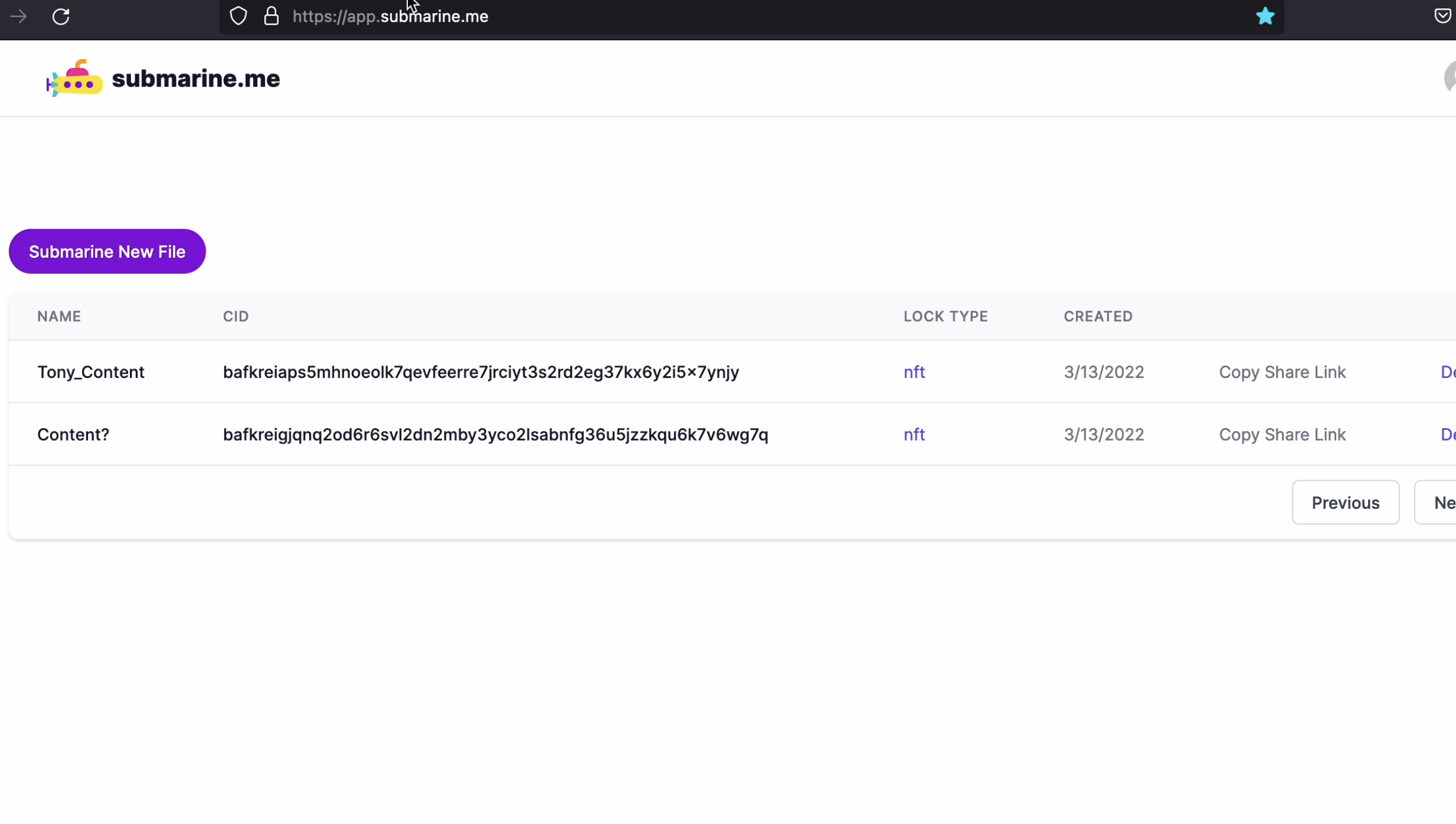Click the truncated action button for Tony_Content
Screen dimensions: 1456x824
1448,372
